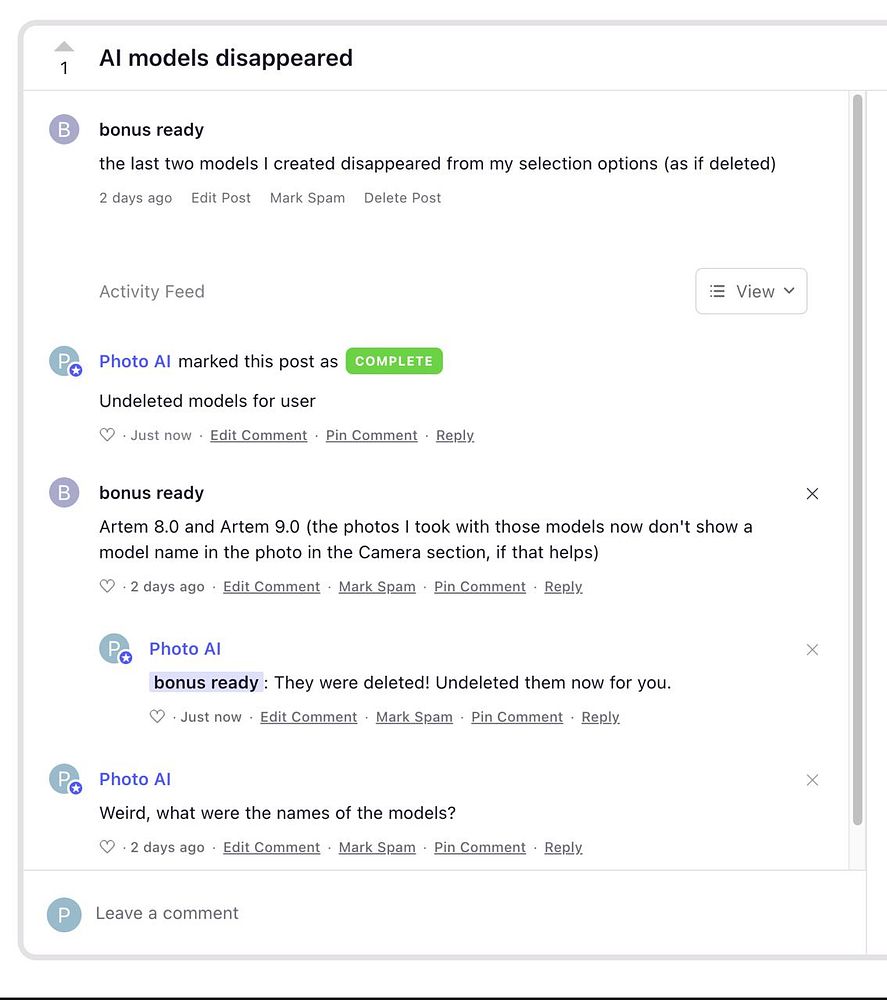Delete the bonus ready comment via X

[x=812, y=493]
